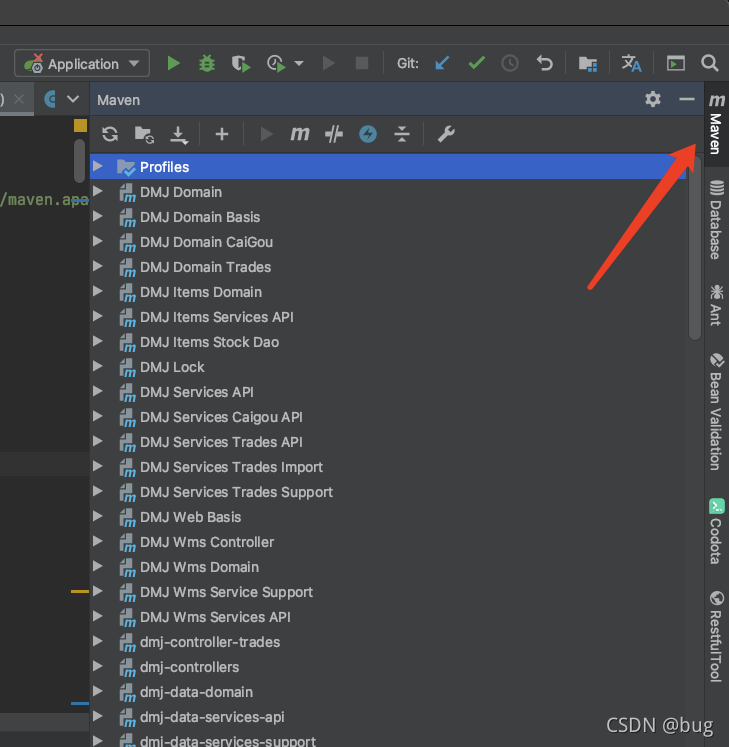Select DMJ Services Trades Support

pos(236,492)
